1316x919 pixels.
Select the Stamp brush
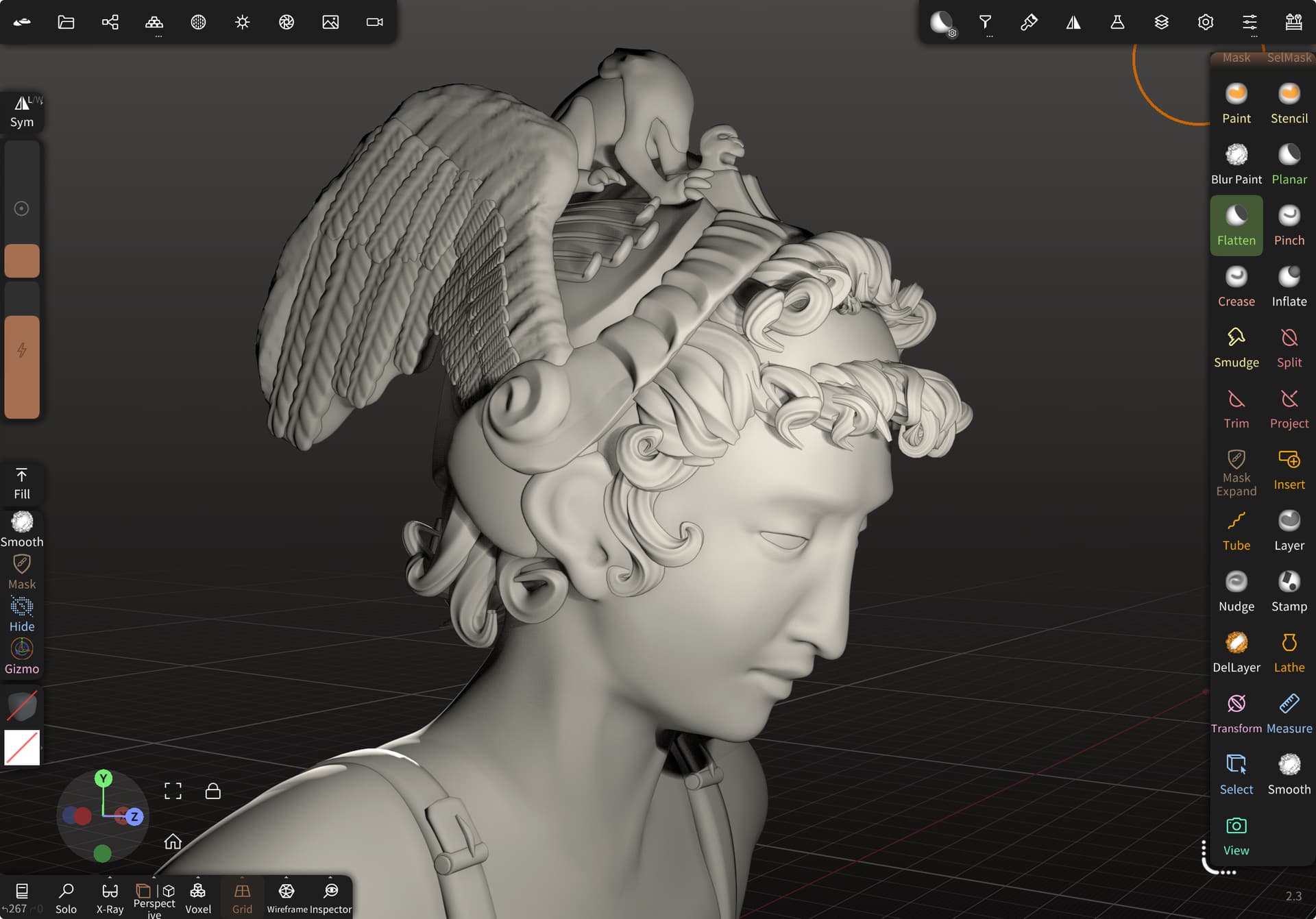click(x=1289, y=591)
